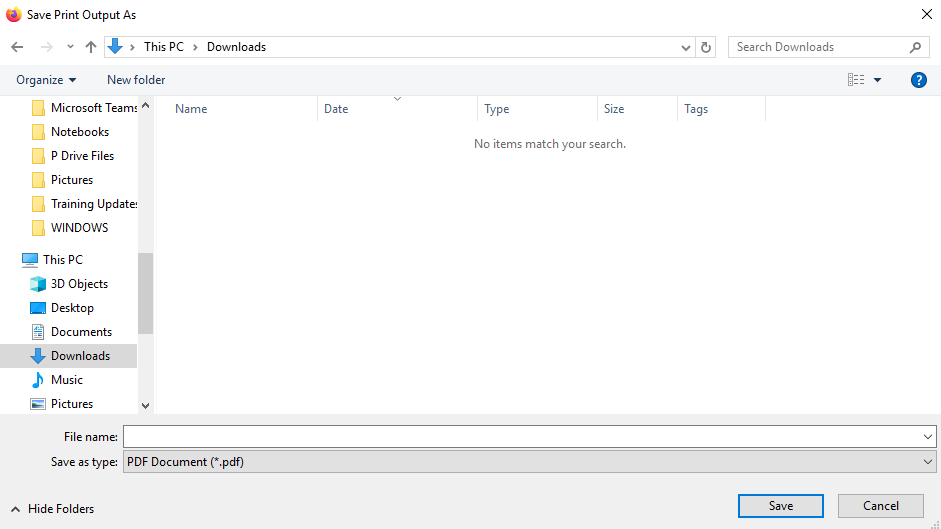Image resolution: width=941 pixels, height=529 pixels.
Task: Click the forward navigation arrow
Action: 46,47
